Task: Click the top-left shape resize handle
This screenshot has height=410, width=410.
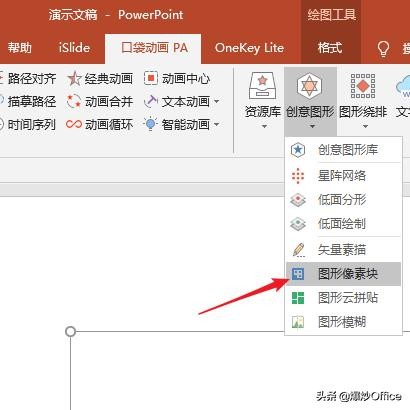Action: pos(70,331)
